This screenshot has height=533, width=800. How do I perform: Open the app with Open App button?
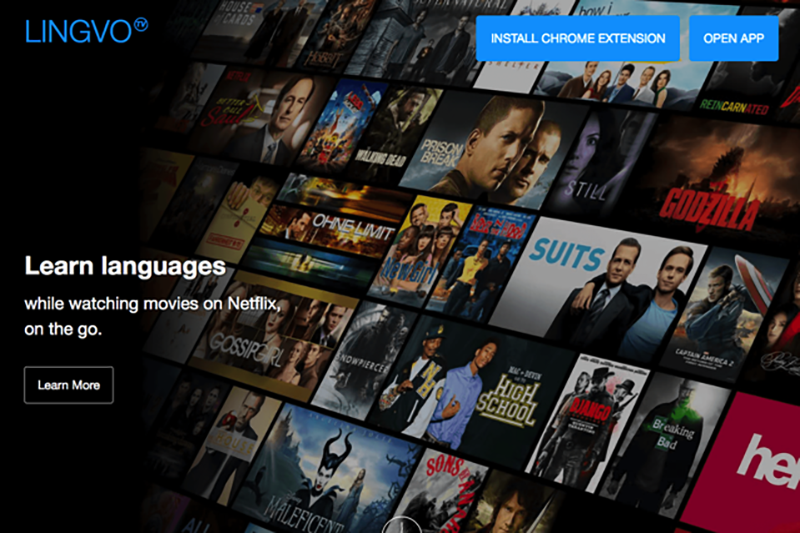(x=733, y=39)
